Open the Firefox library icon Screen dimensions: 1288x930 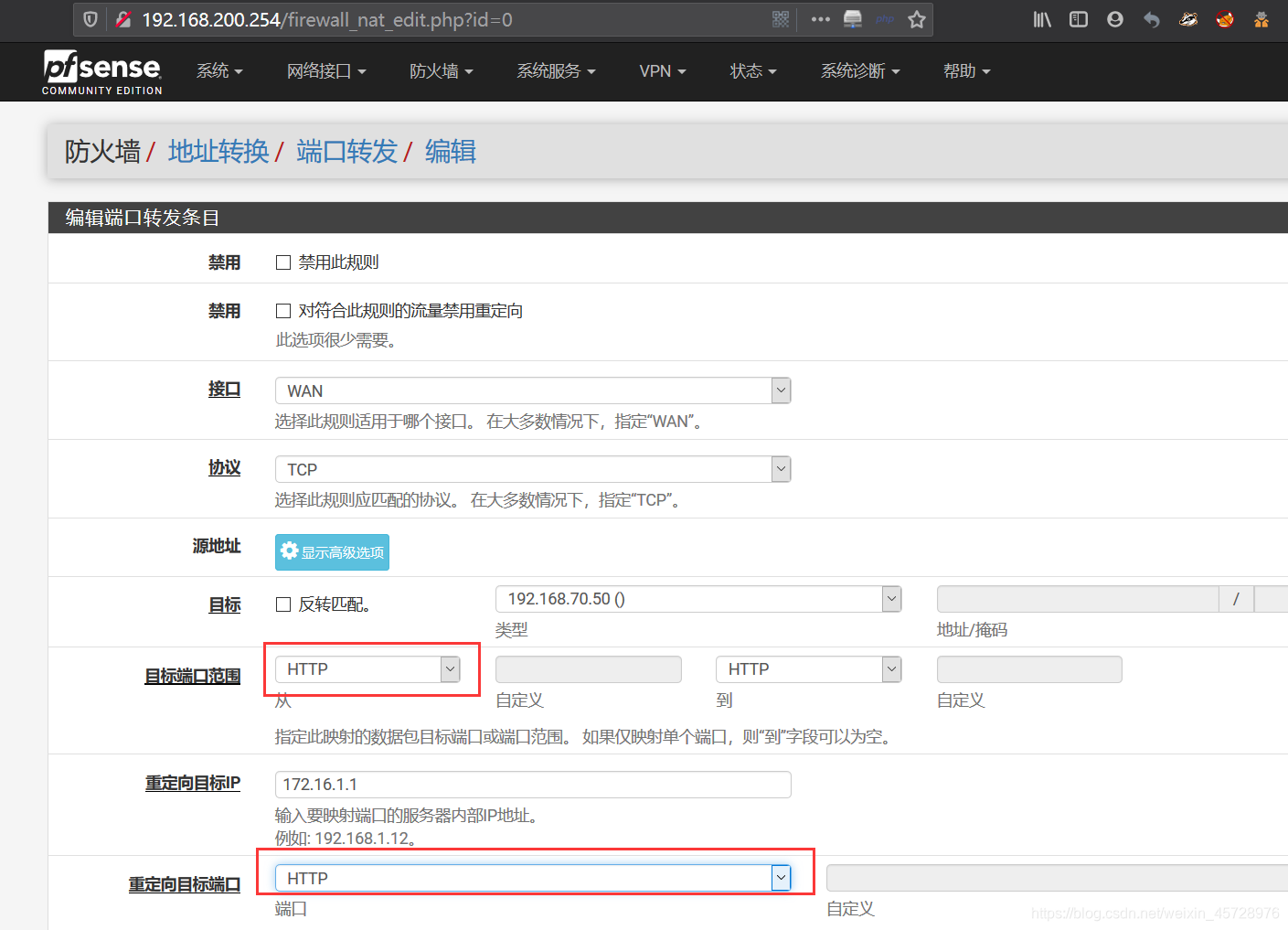click(x=1042, y=19)
